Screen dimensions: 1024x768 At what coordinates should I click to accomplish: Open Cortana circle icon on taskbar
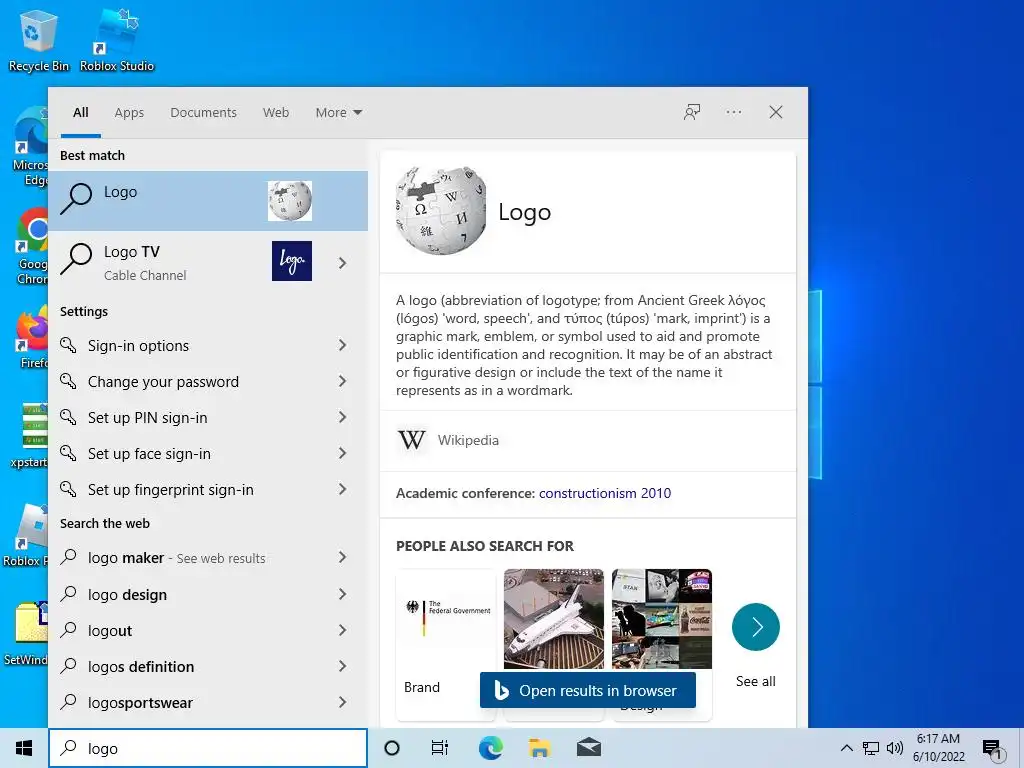click(x=392, y=748)
